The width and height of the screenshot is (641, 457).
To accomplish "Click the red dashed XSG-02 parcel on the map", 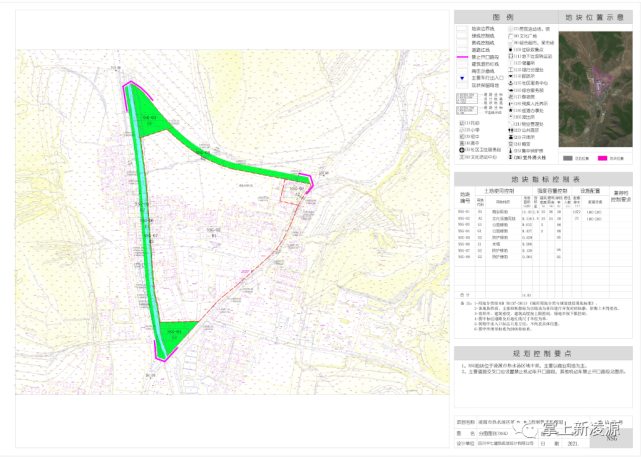I will pyautogui.click(x=293, y=192).
